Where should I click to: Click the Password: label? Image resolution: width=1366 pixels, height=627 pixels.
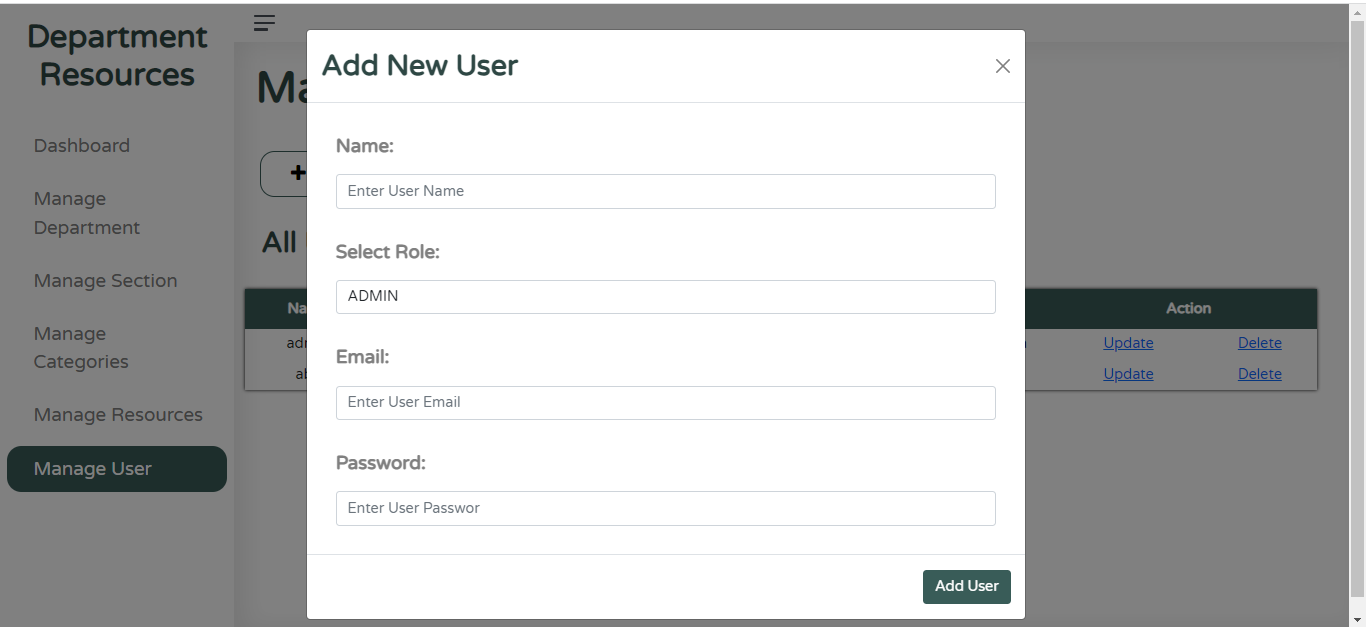[381, 463]
